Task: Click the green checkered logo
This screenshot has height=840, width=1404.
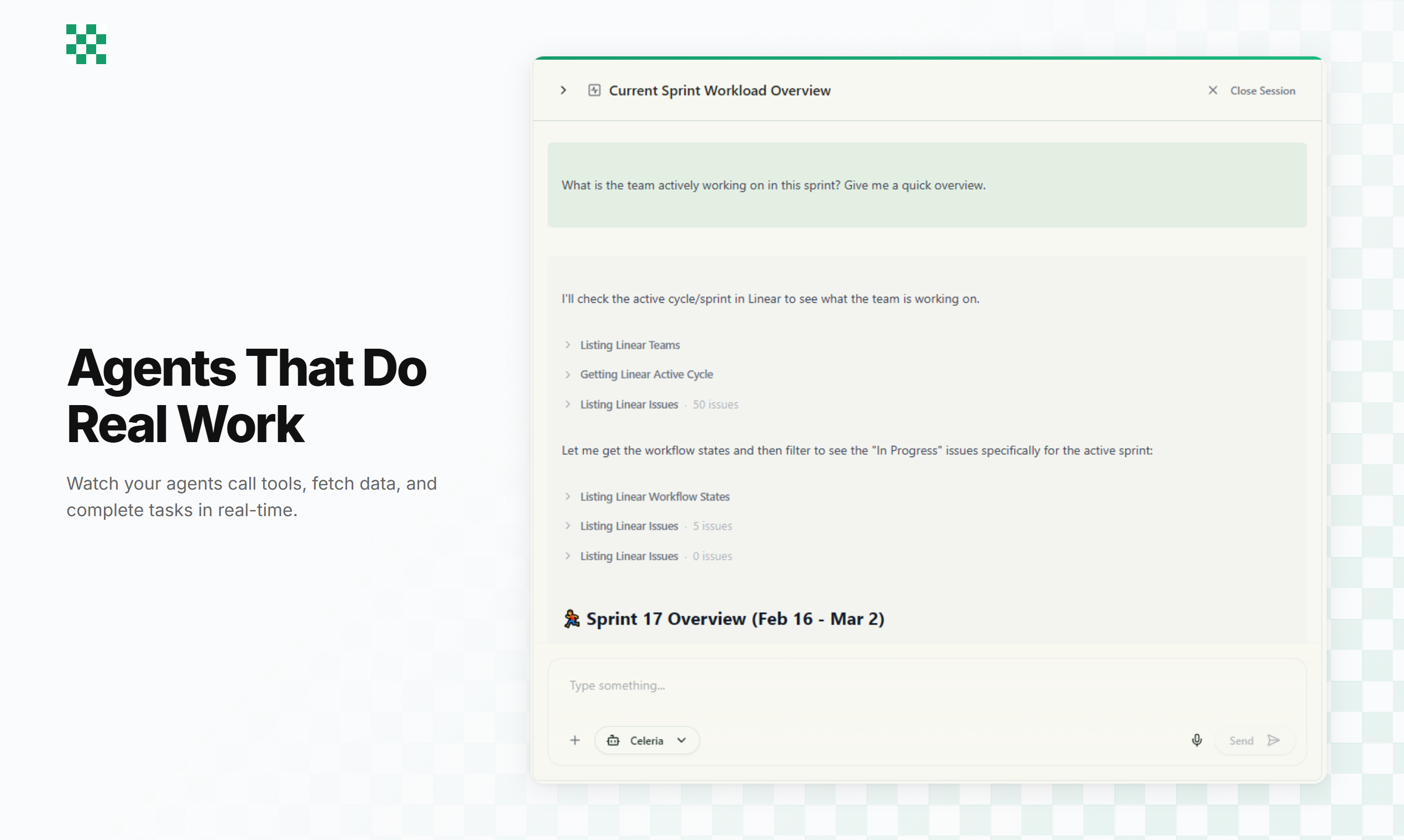Action: 86,44
